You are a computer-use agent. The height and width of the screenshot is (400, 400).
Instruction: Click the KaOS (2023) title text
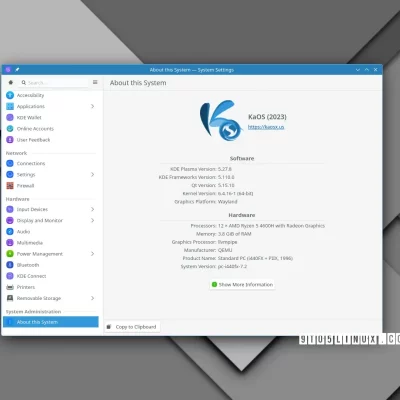pyautogui.click(x=267, y=117)
